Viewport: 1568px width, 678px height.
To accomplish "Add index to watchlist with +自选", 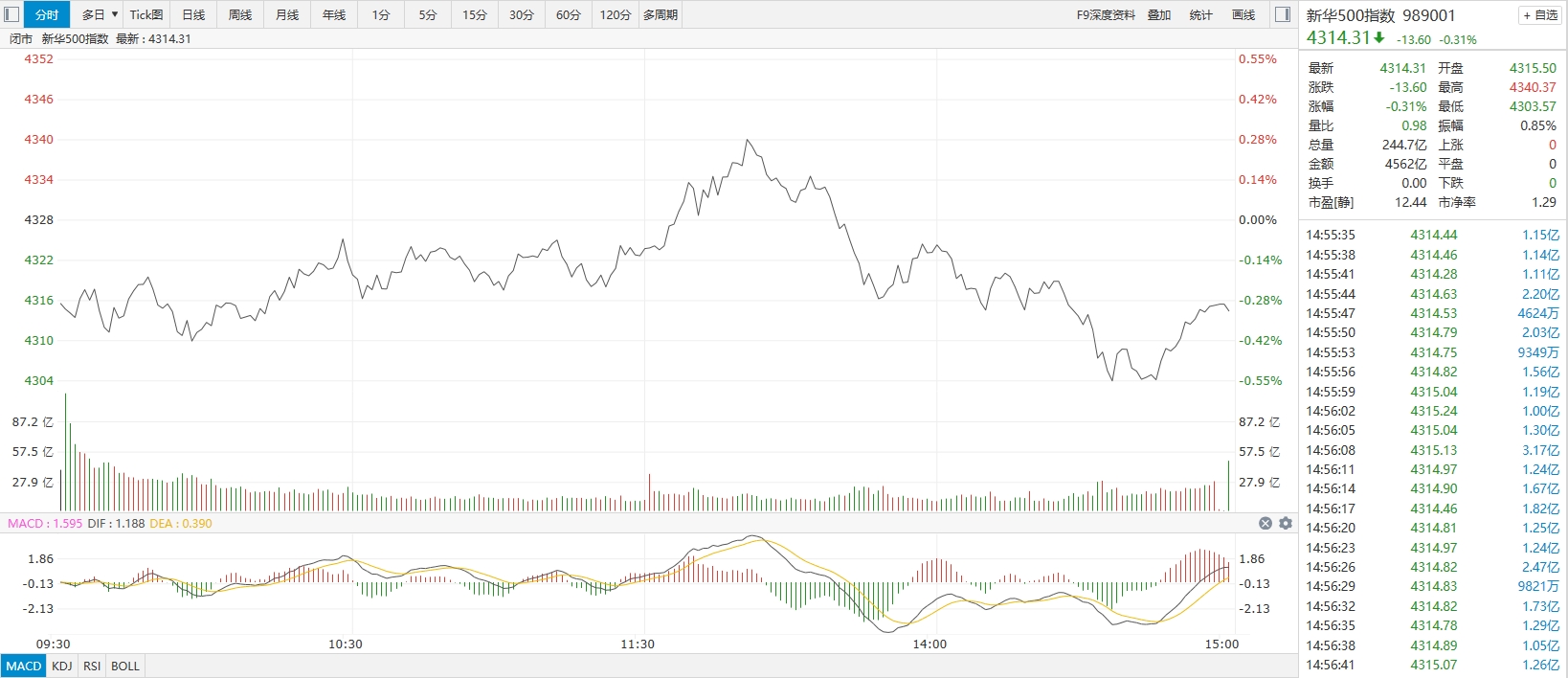I will coord(1540,15).
